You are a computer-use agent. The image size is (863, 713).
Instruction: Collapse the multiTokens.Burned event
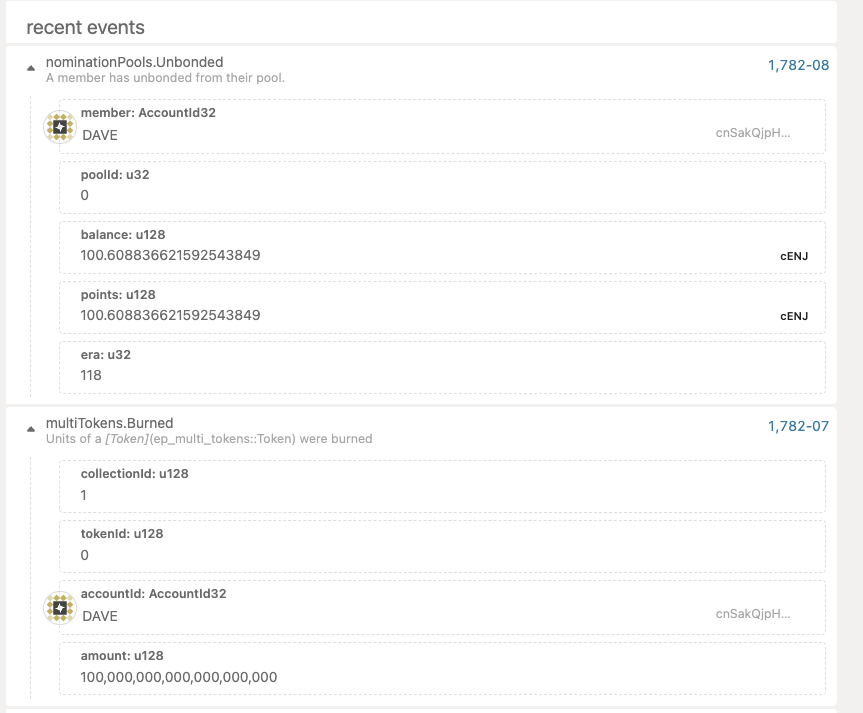click(x=31, y=429)
